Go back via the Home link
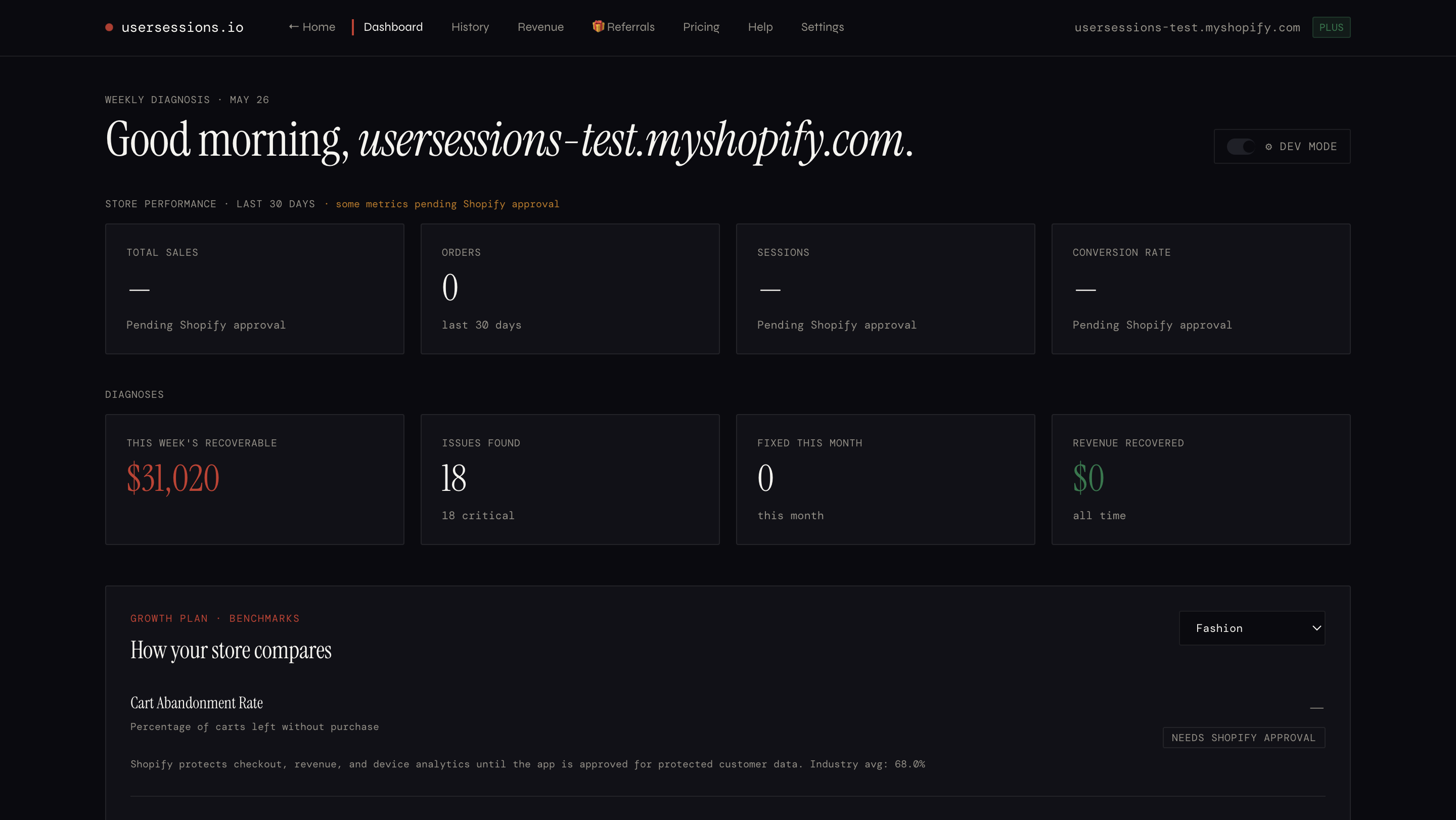Image resolution: width=1456 pixels, height=820 pixels. pos(312,27)
